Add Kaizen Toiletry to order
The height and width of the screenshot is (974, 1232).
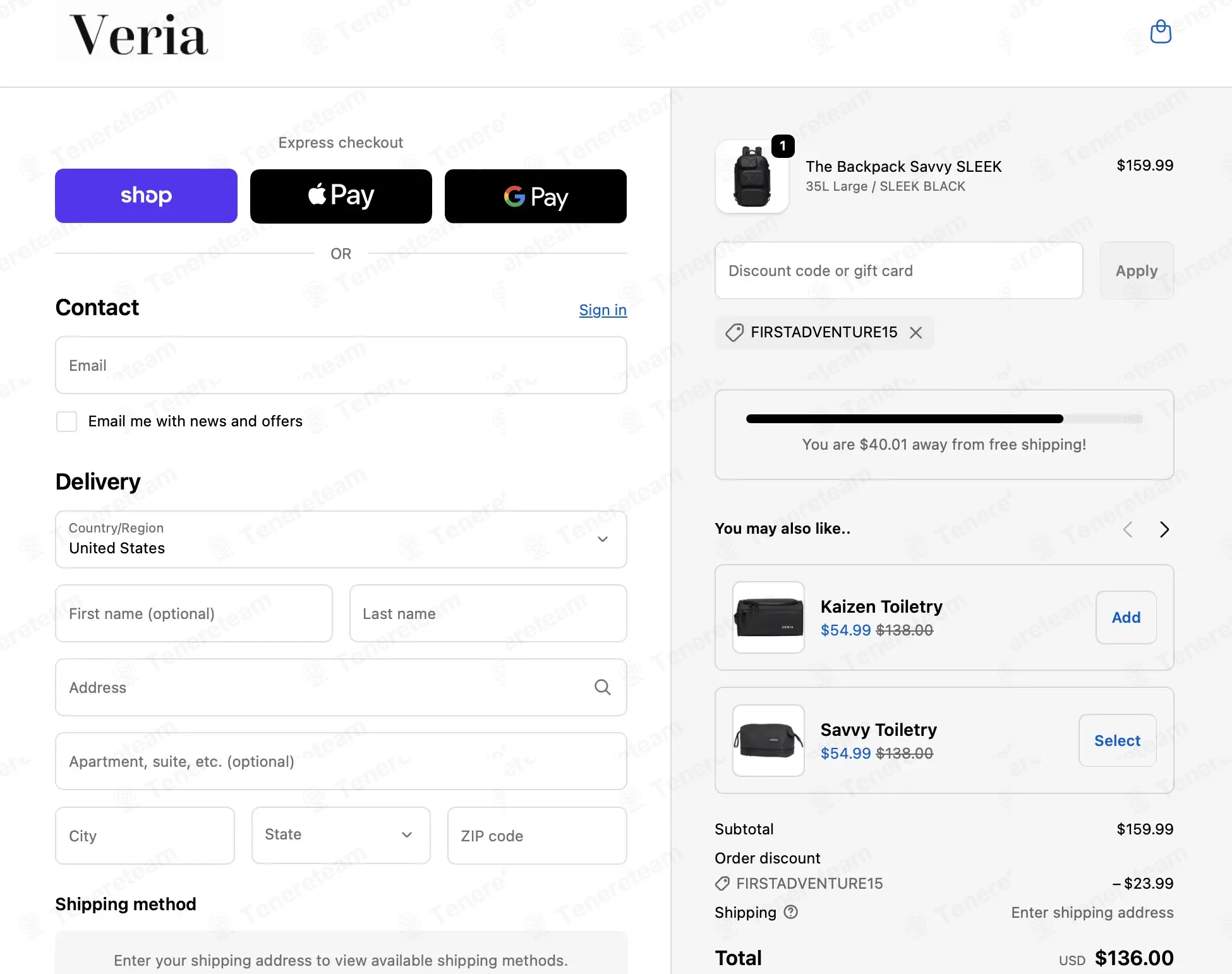tap(1126, 617)
